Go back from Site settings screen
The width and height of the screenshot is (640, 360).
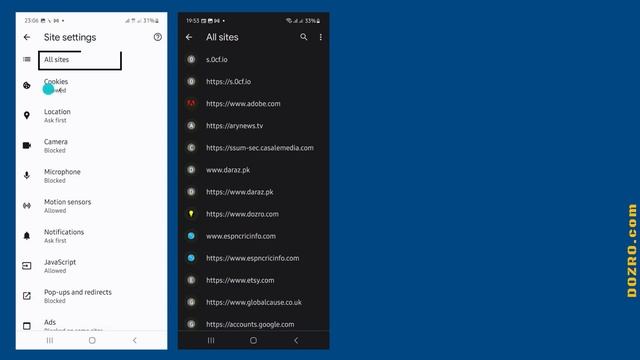[27, 37]
